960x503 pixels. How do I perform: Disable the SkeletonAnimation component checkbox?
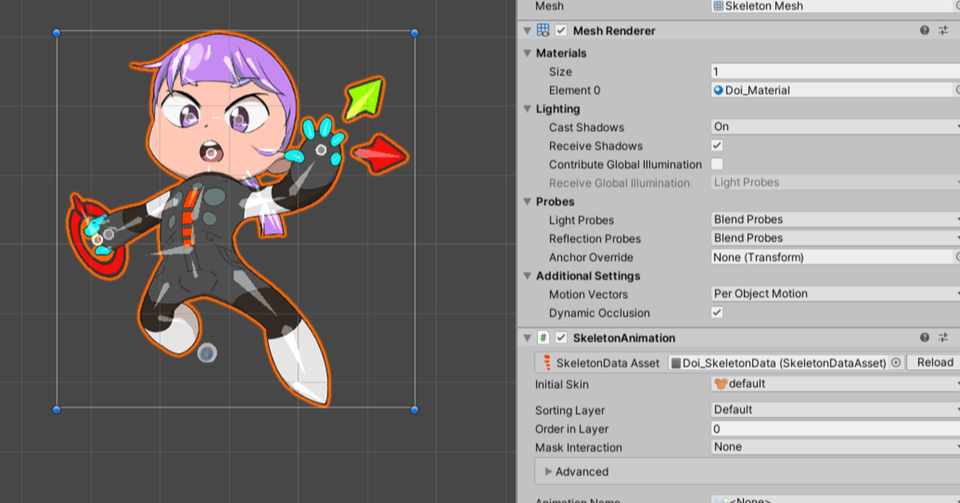coord(561,338)
